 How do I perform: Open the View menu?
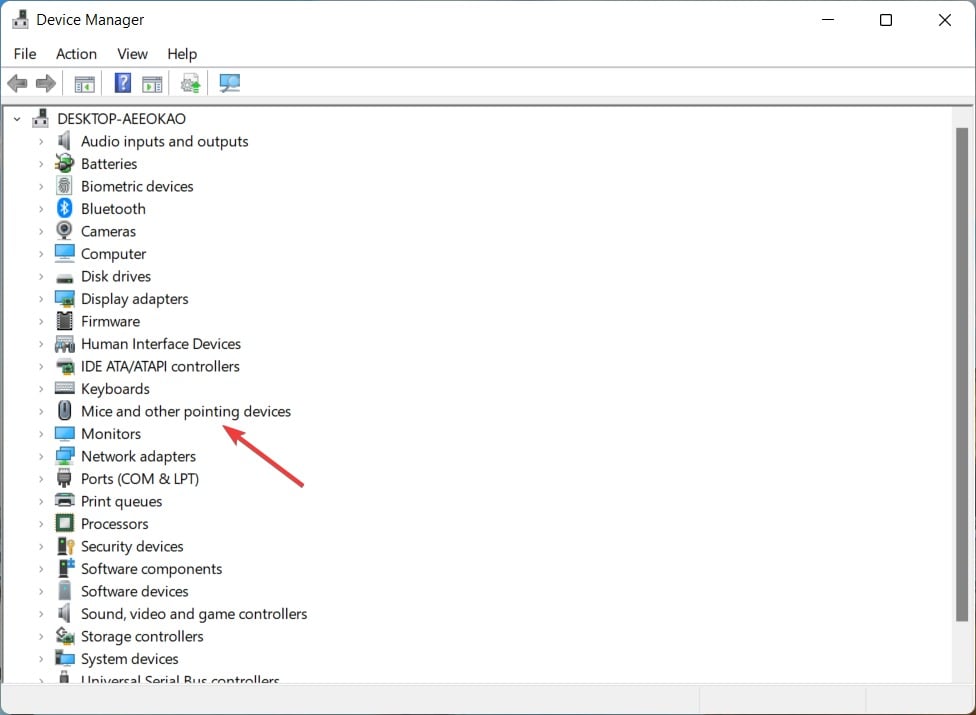[x=132, y=54]
